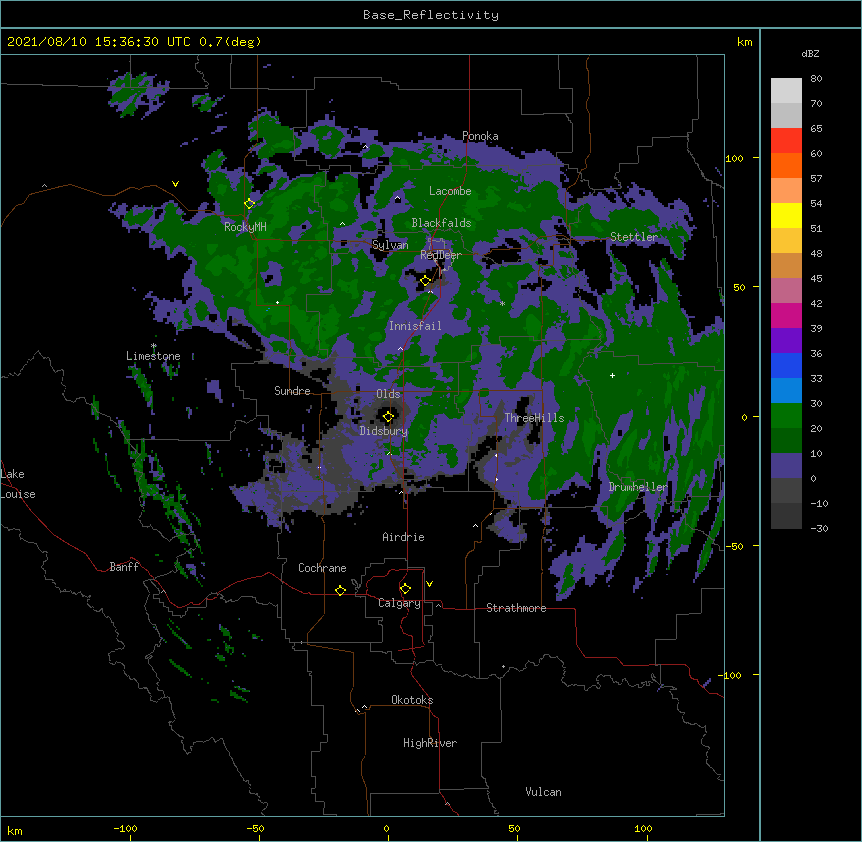The image size is (862, 842).
Task: Click the yellow diamond marker beside RockyMH
Action: click(250, 203)
